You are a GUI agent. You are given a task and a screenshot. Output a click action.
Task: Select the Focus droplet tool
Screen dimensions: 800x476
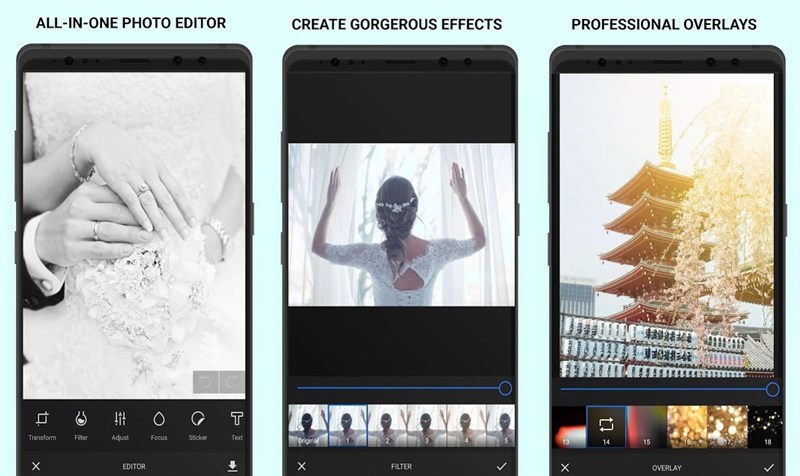pyautogui.click(x=159, y=425)
